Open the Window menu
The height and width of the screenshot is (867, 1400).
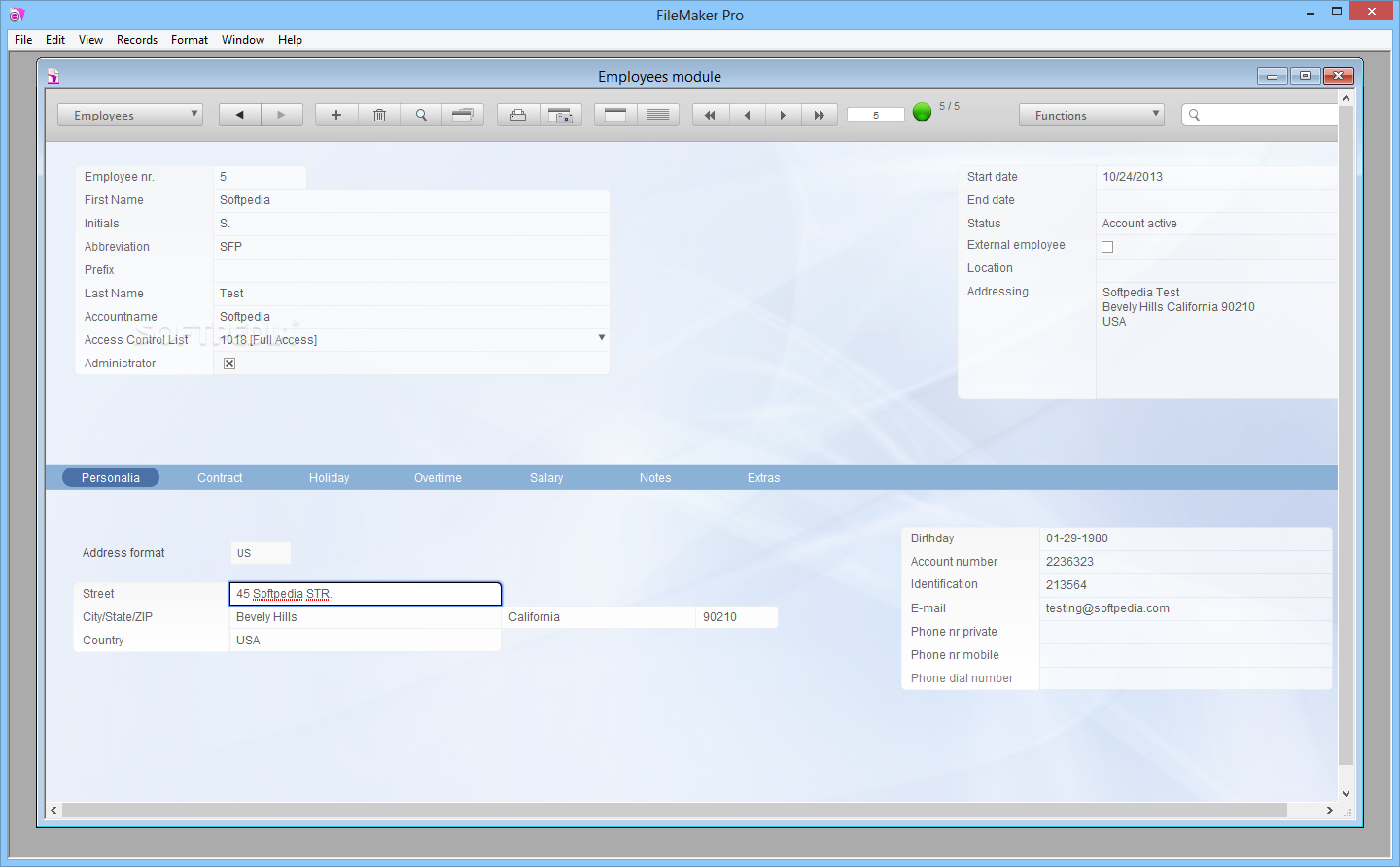click(x=243, y=40)
